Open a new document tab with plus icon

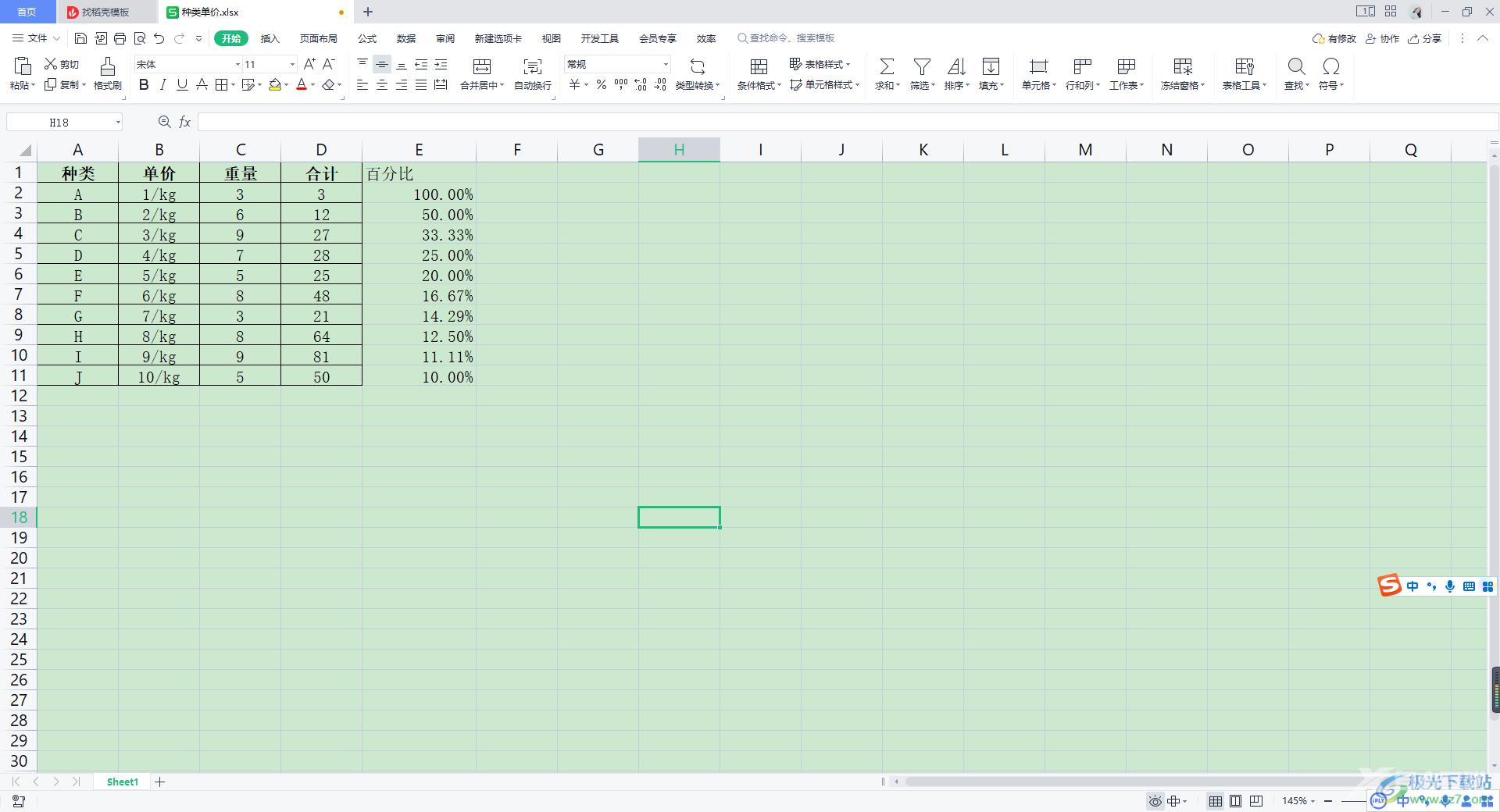pyautogui.click(x=368, y=12)
